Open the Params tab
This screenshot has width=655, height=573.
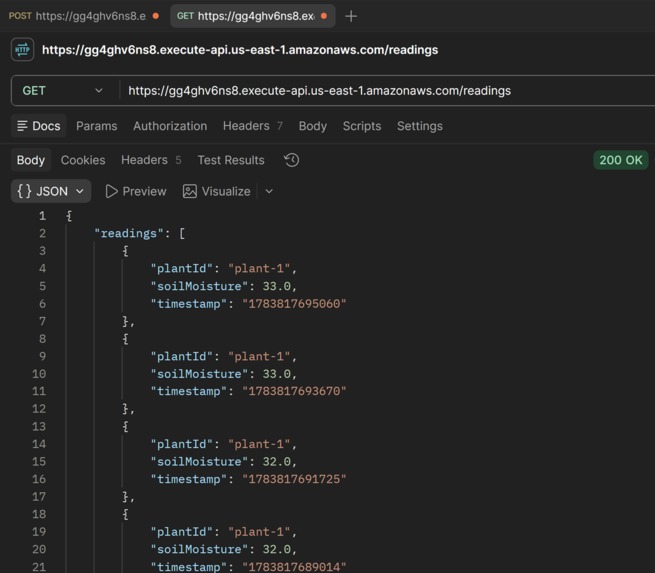[96, 126]
